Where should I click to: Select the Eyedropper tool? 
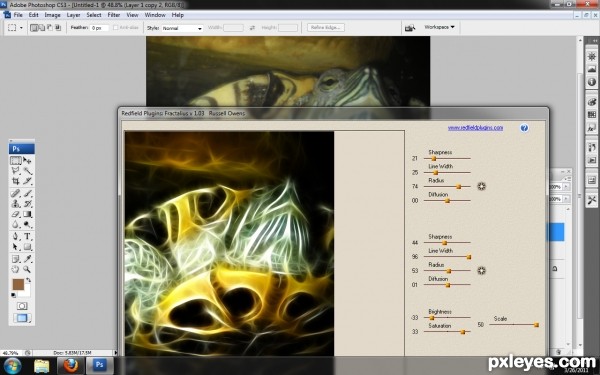click(x=27, y=259)
